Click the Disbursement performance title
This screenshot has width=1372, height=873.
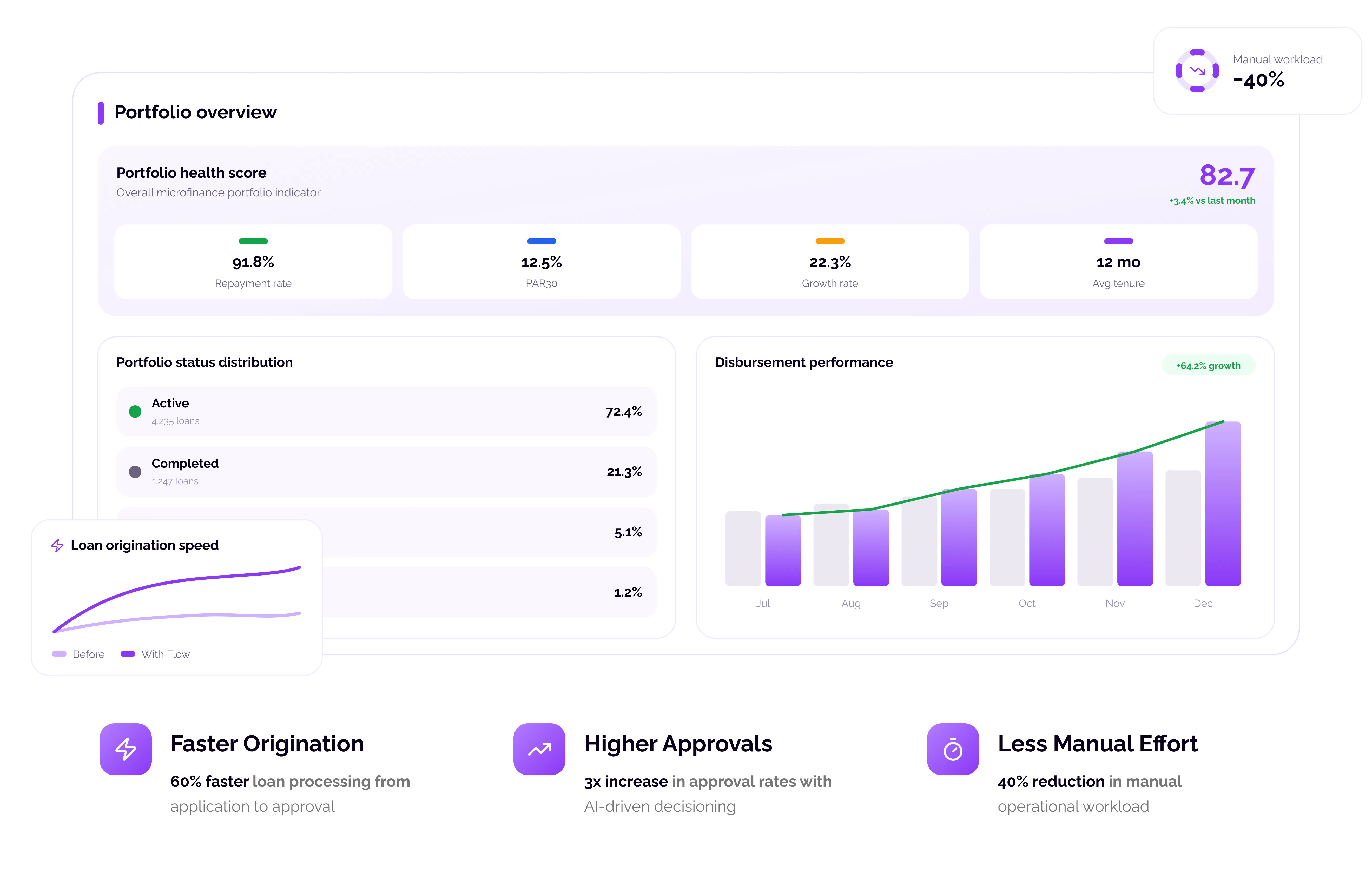(x=804, y=362)
